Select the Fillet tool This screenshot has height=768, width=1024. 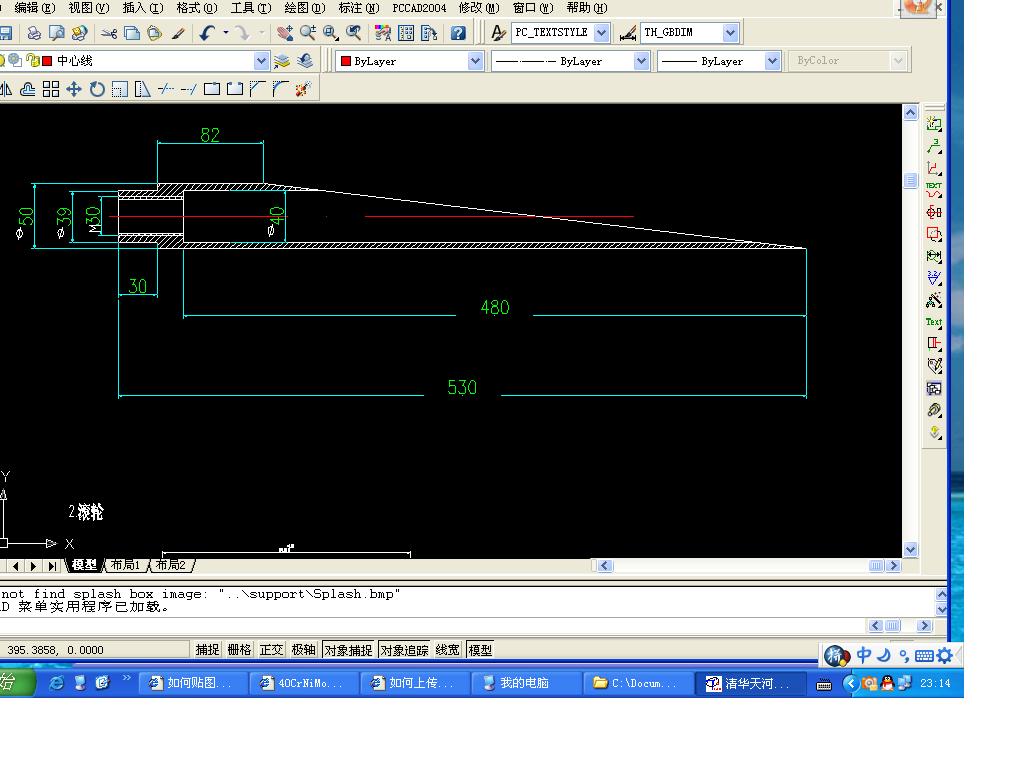click(x=280, y=89)
